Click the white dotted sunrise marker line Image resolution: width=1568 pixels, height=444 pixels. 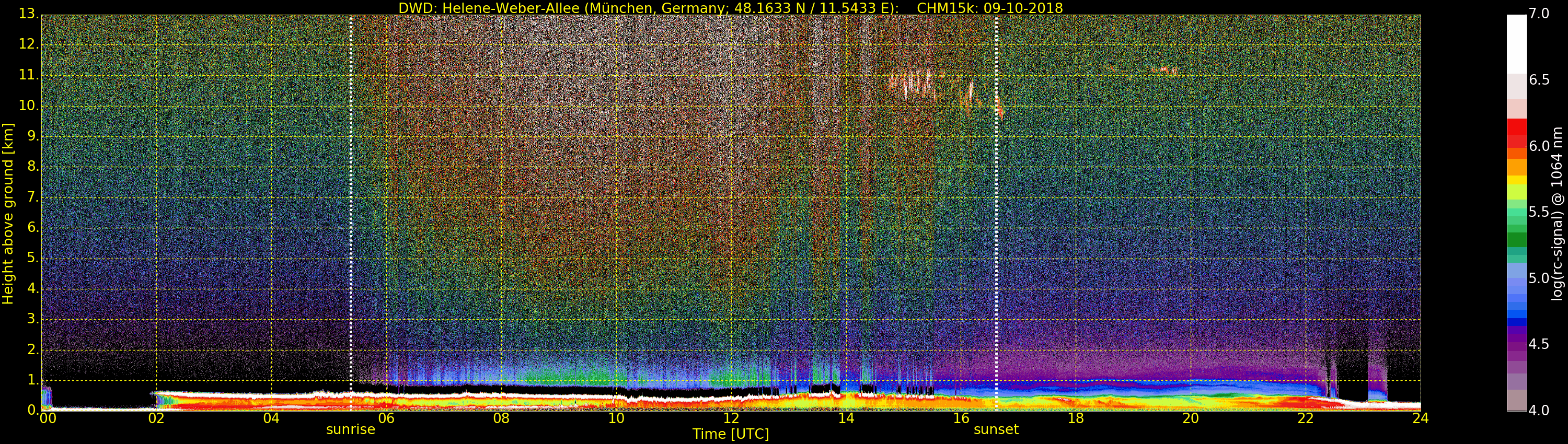click(351, 213)
